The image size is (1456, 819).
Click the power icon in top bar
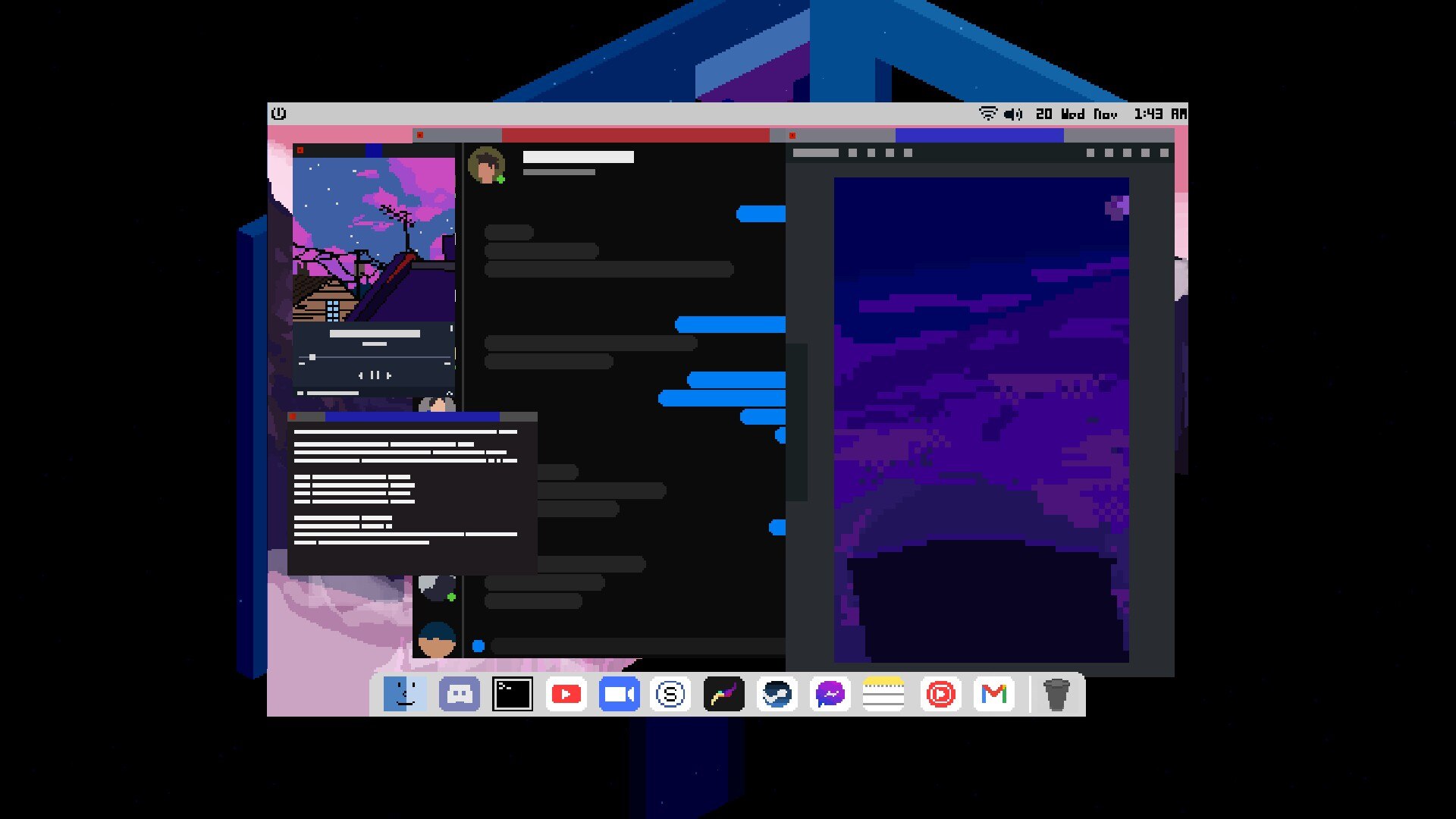278,114
